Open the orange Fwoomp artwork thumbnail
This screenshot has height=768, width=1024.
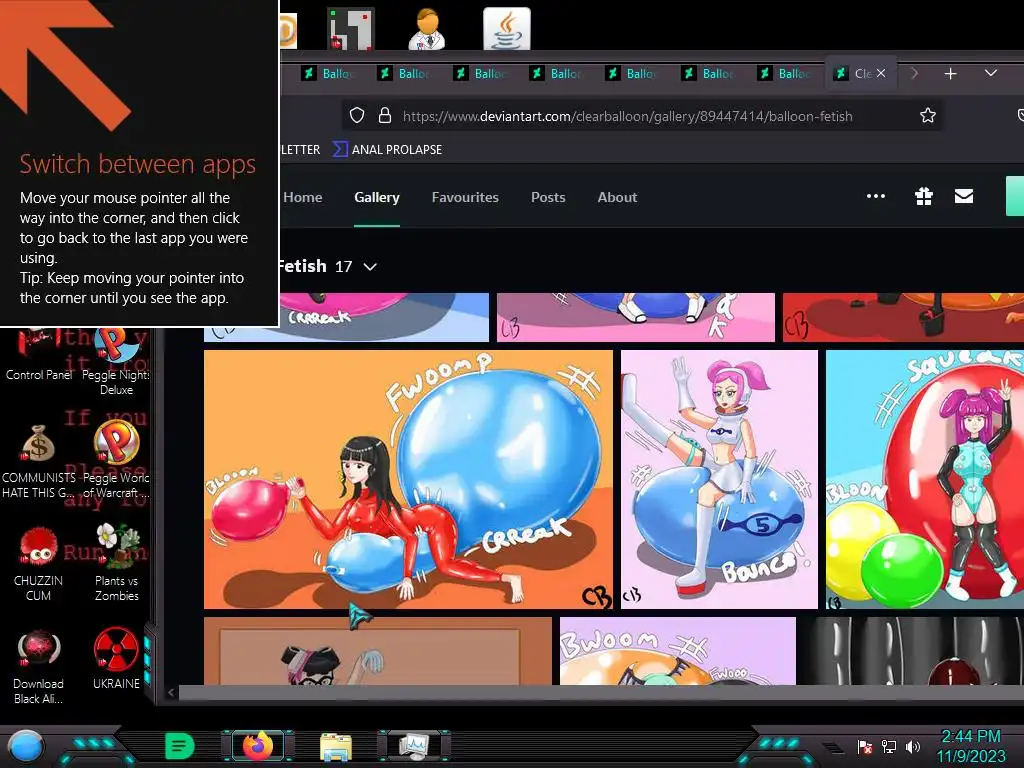click(408, 479)
